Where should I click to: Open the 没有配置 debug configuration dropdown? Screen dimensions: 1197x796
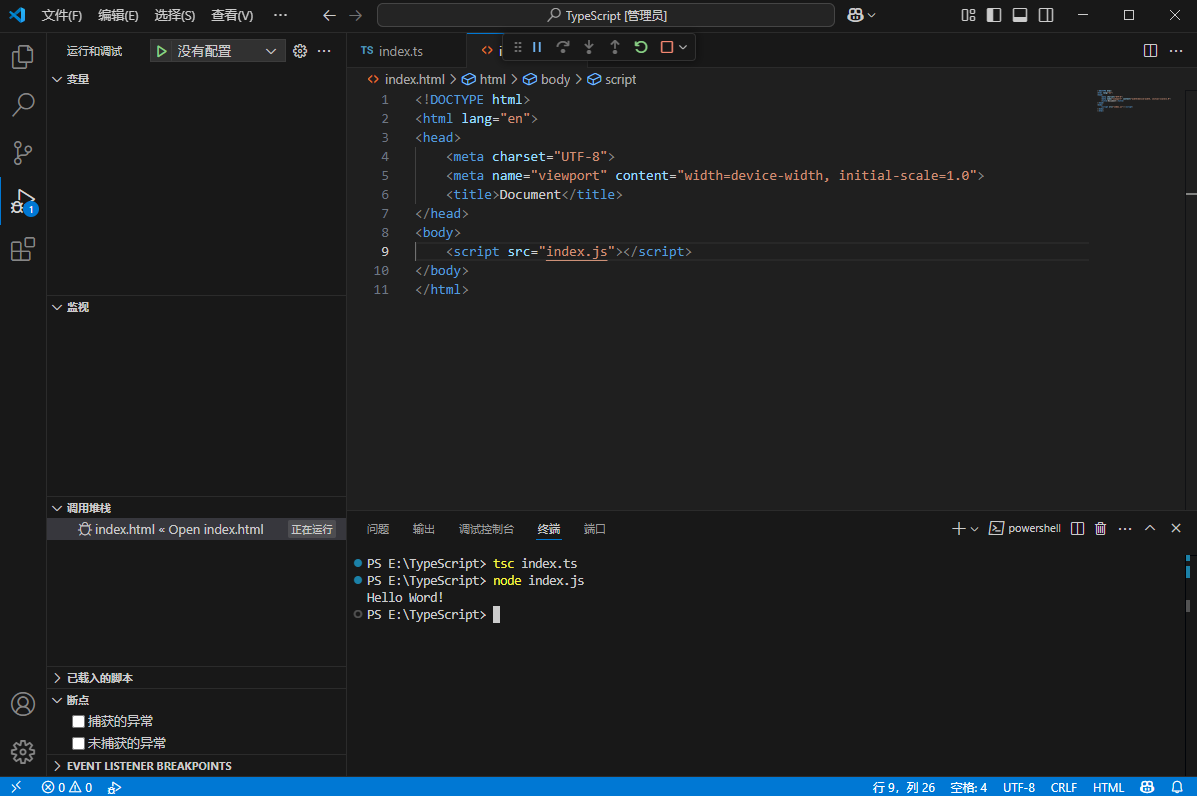(x=217, y=49)
